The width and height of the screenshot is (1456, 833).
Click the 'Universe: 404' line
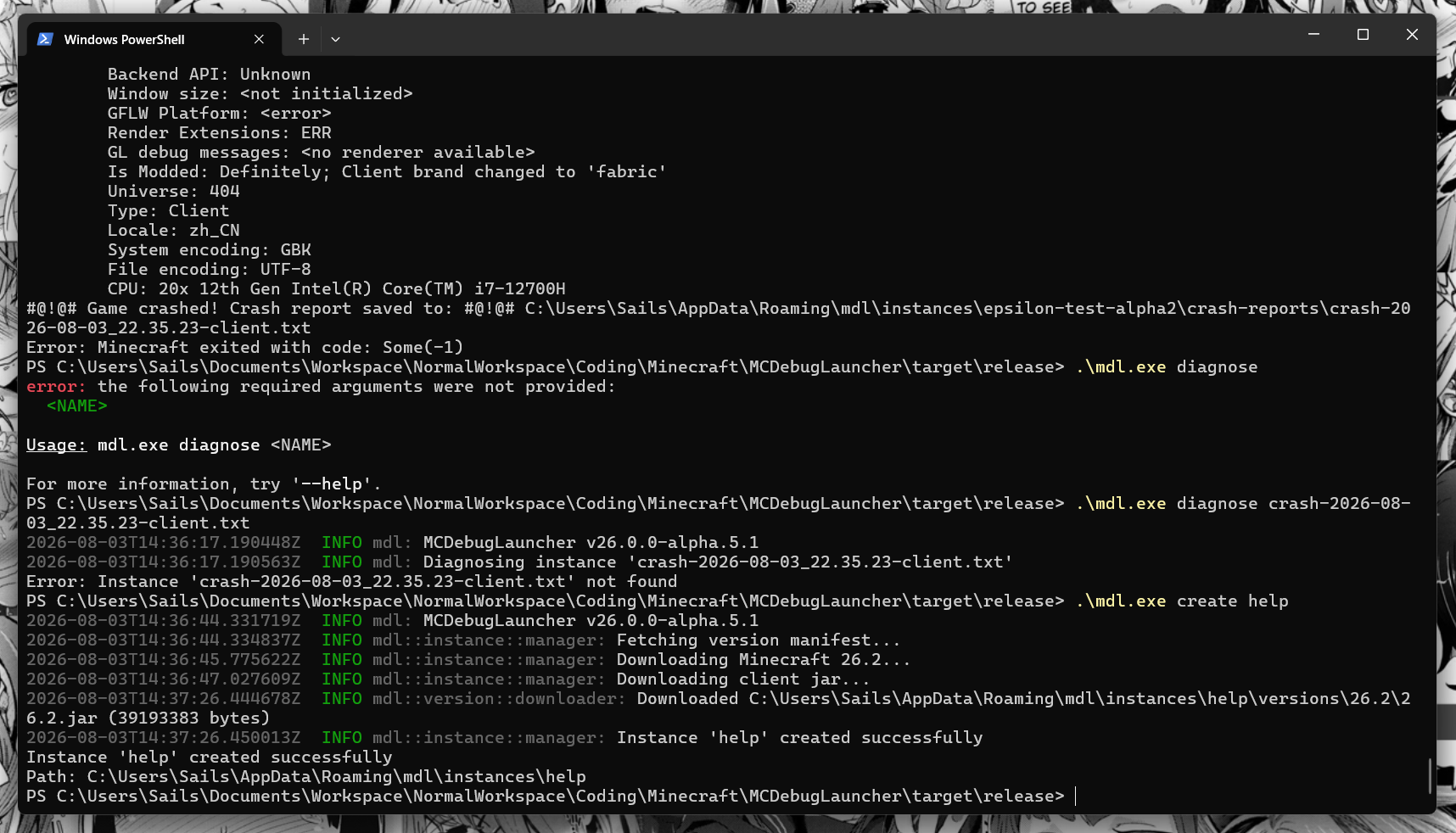pyautogui.click(x=173, y=192)
